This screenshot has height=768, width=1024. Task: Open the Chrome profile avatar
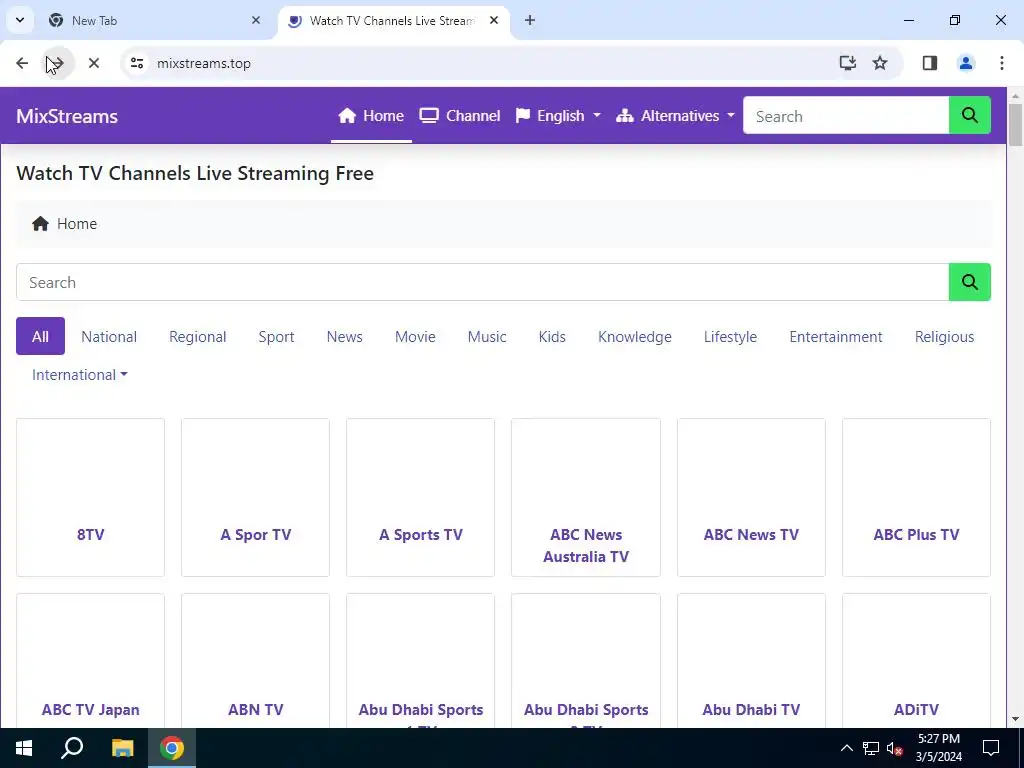coord(966,63)
